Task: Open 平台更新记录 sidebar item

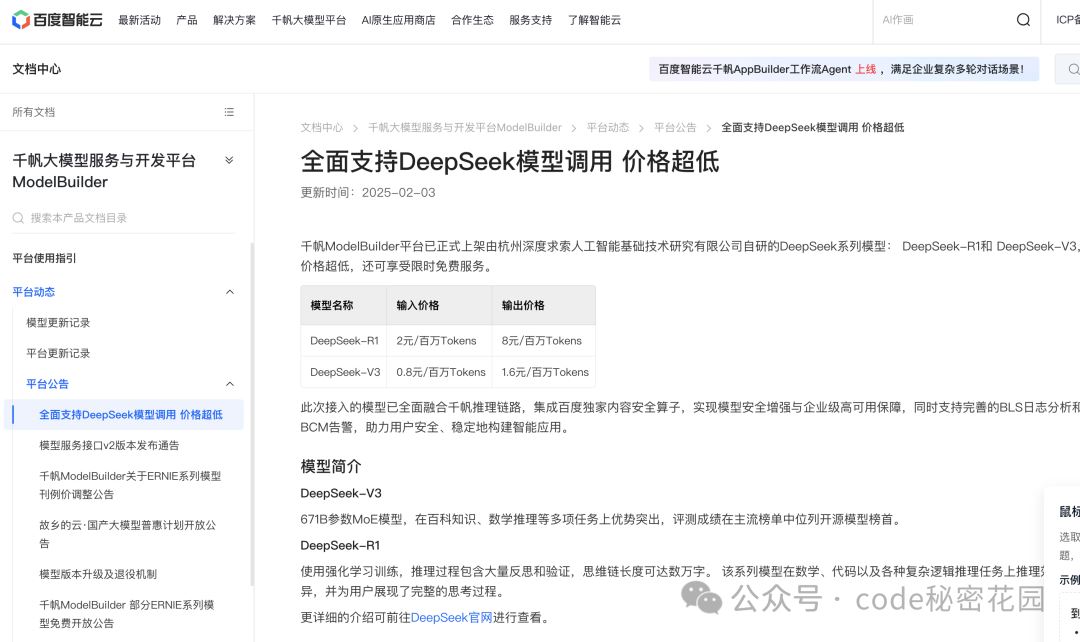Action: [x=58, y=353]
